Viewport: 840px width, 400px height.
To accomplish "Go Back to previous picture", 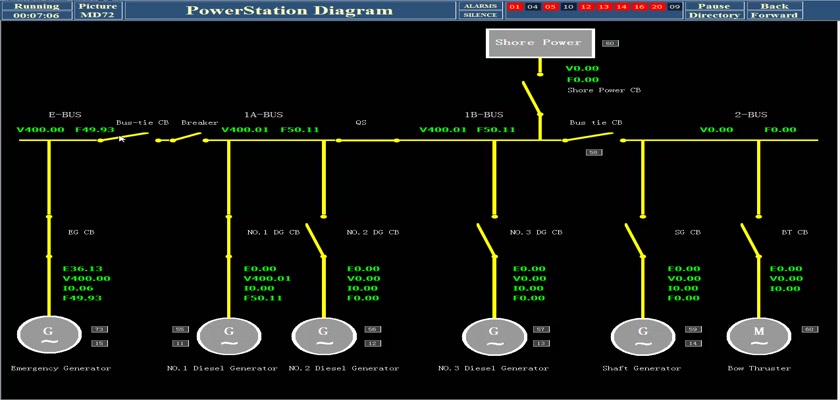I will point(774,6).
